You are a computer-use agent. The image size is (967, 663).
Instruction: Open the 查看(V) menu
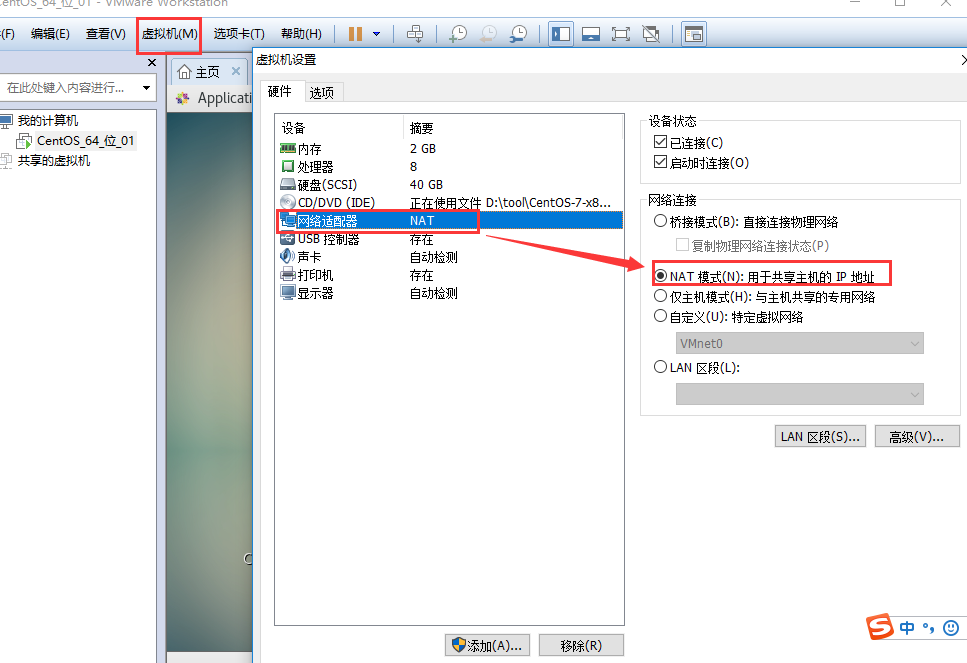(x=105, y=34)
